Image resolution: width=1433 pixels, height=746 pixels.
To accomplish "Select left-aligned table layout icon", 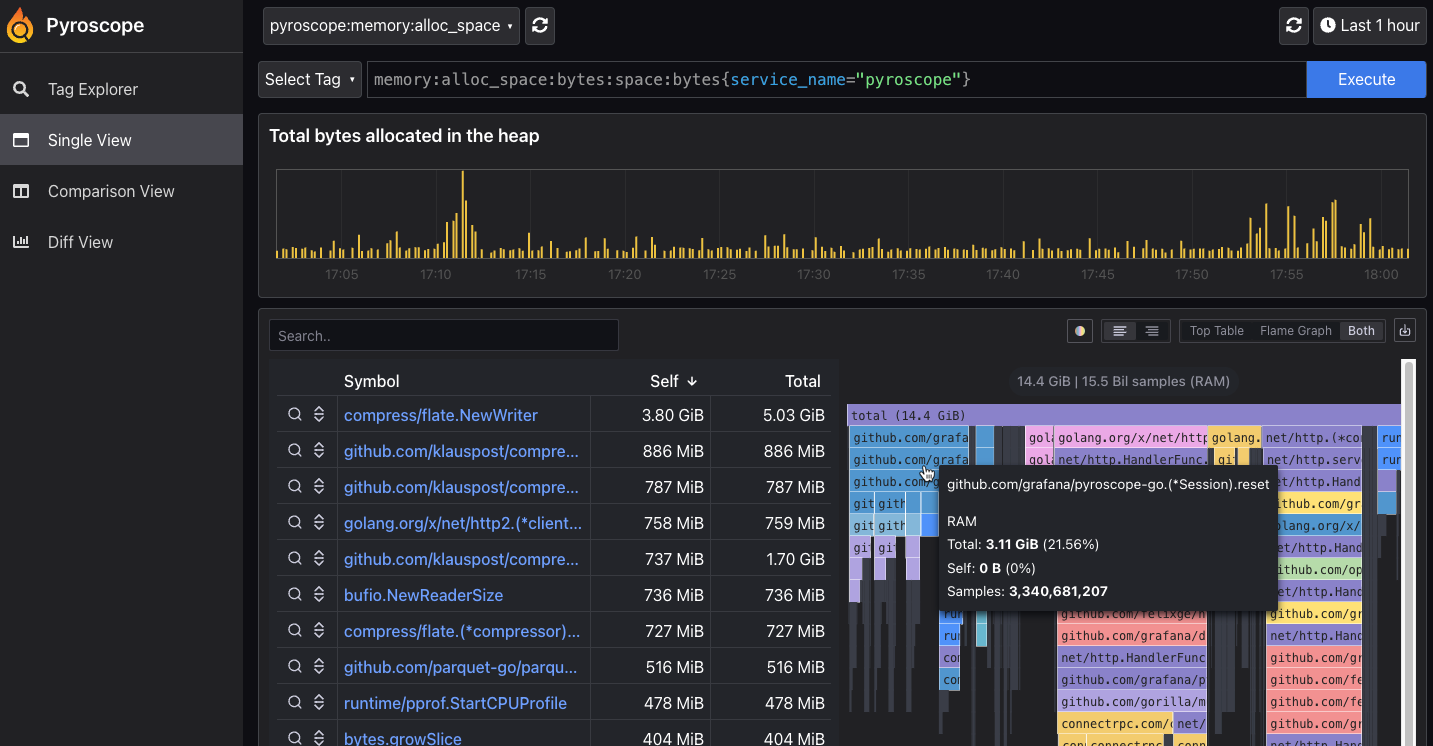I will point(1119,330).
